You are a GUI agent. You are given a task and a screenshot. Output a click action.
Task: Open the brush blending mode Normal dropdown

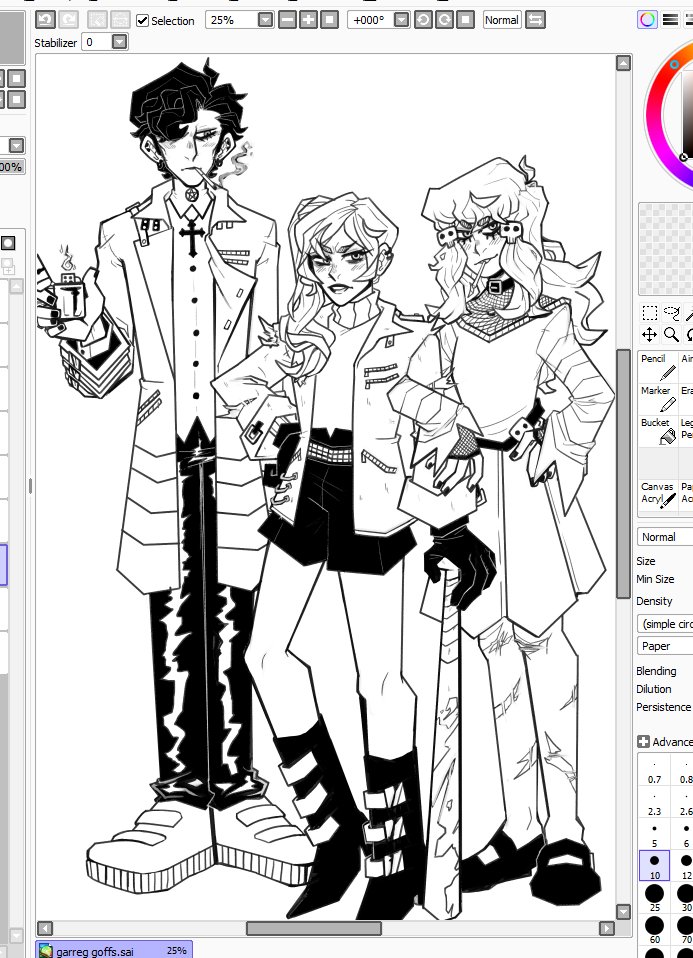pos(665,536)
